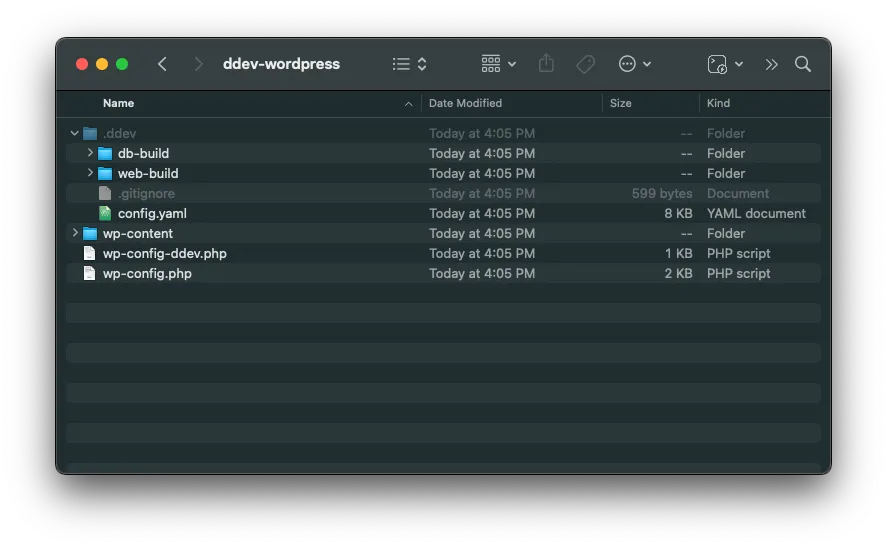This screenshot has height=548, width=887.
Task: Click the Search magnifier icon
Action: coord(803,64)
